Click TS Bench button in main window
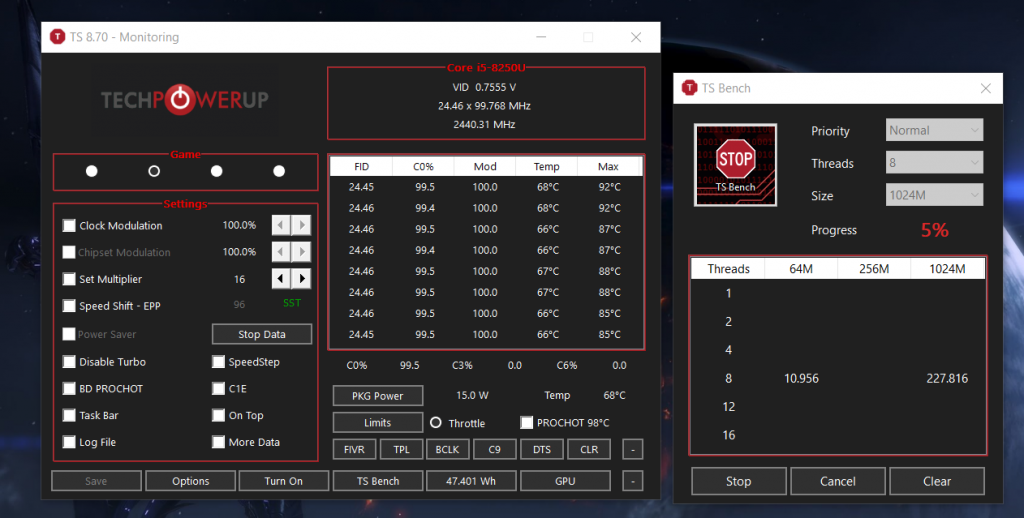Viewport: 1024px width, 518px height. click(x=377, y=481)
